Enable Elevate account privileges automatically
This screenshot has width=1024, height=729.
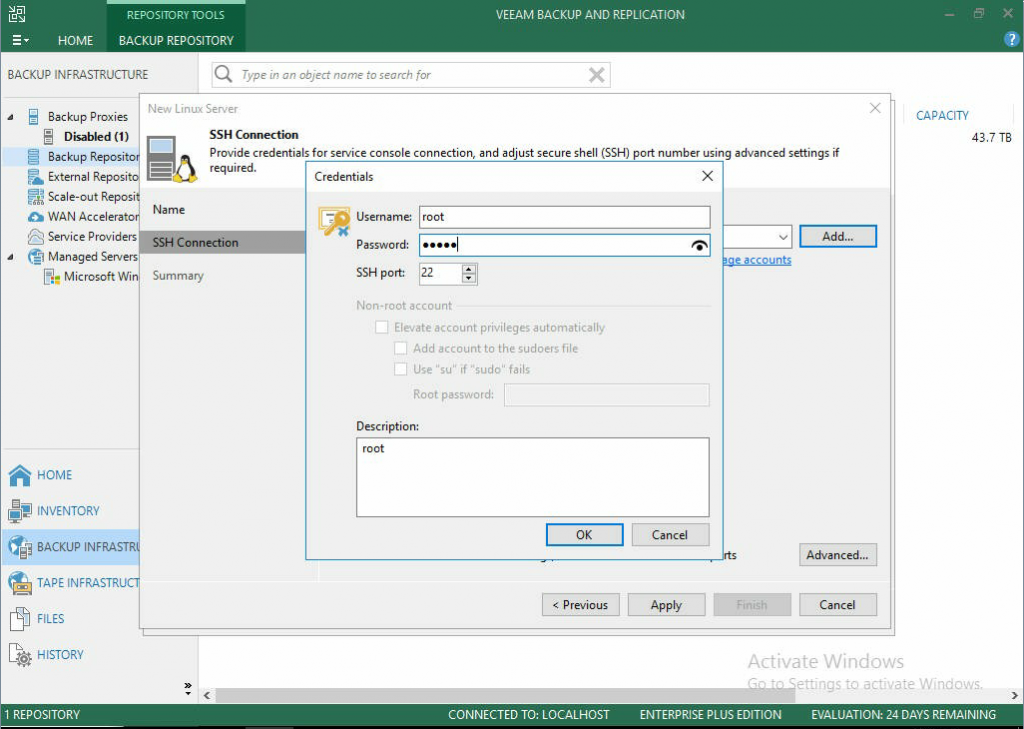pos(381,327)
